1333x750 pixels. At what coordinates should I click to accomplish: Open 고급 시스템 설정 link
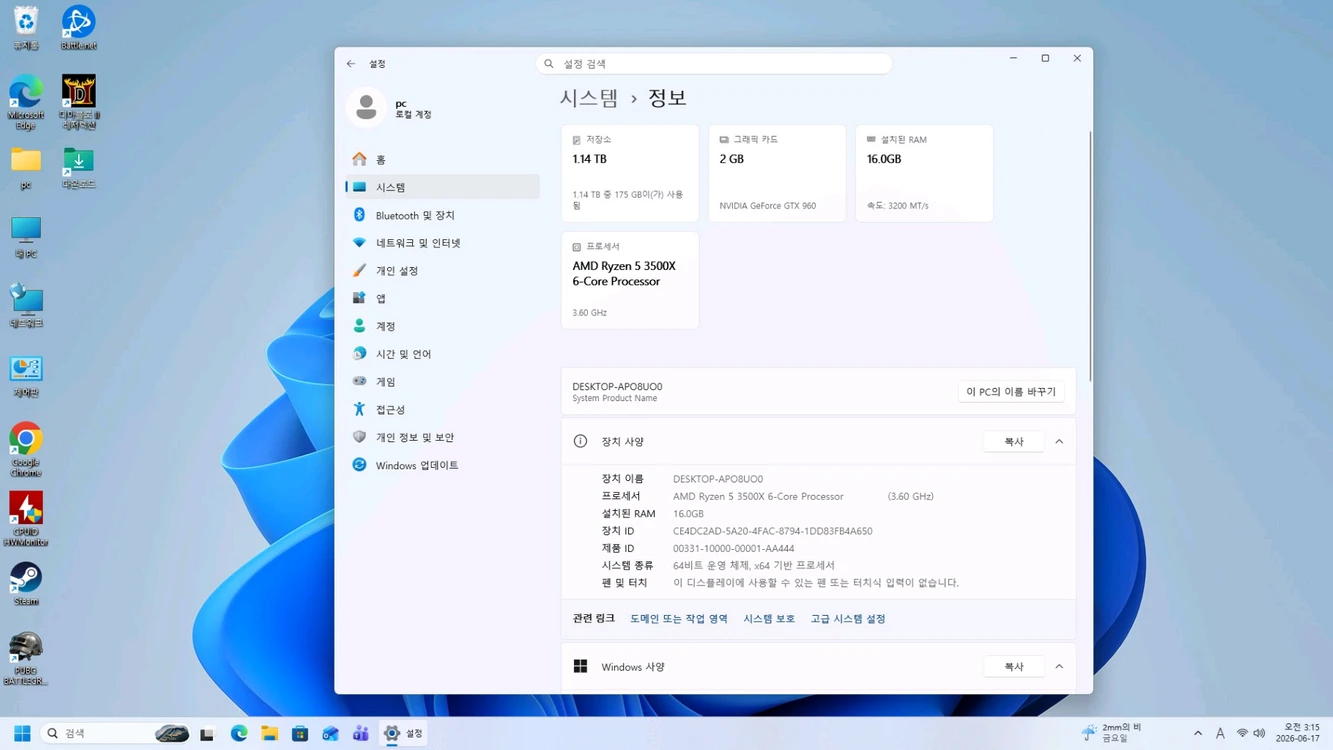(848, 619)
